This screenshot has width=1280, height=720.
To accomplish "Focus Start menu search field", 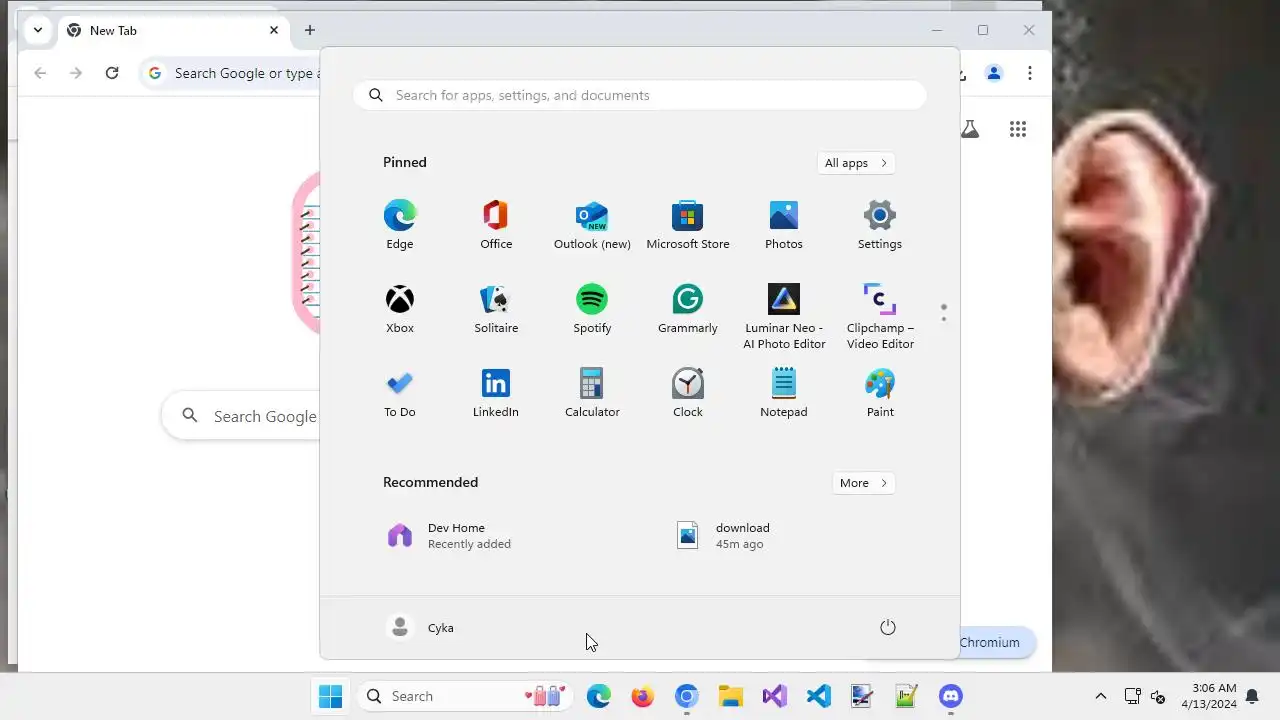I will click(x=640, y=95).
